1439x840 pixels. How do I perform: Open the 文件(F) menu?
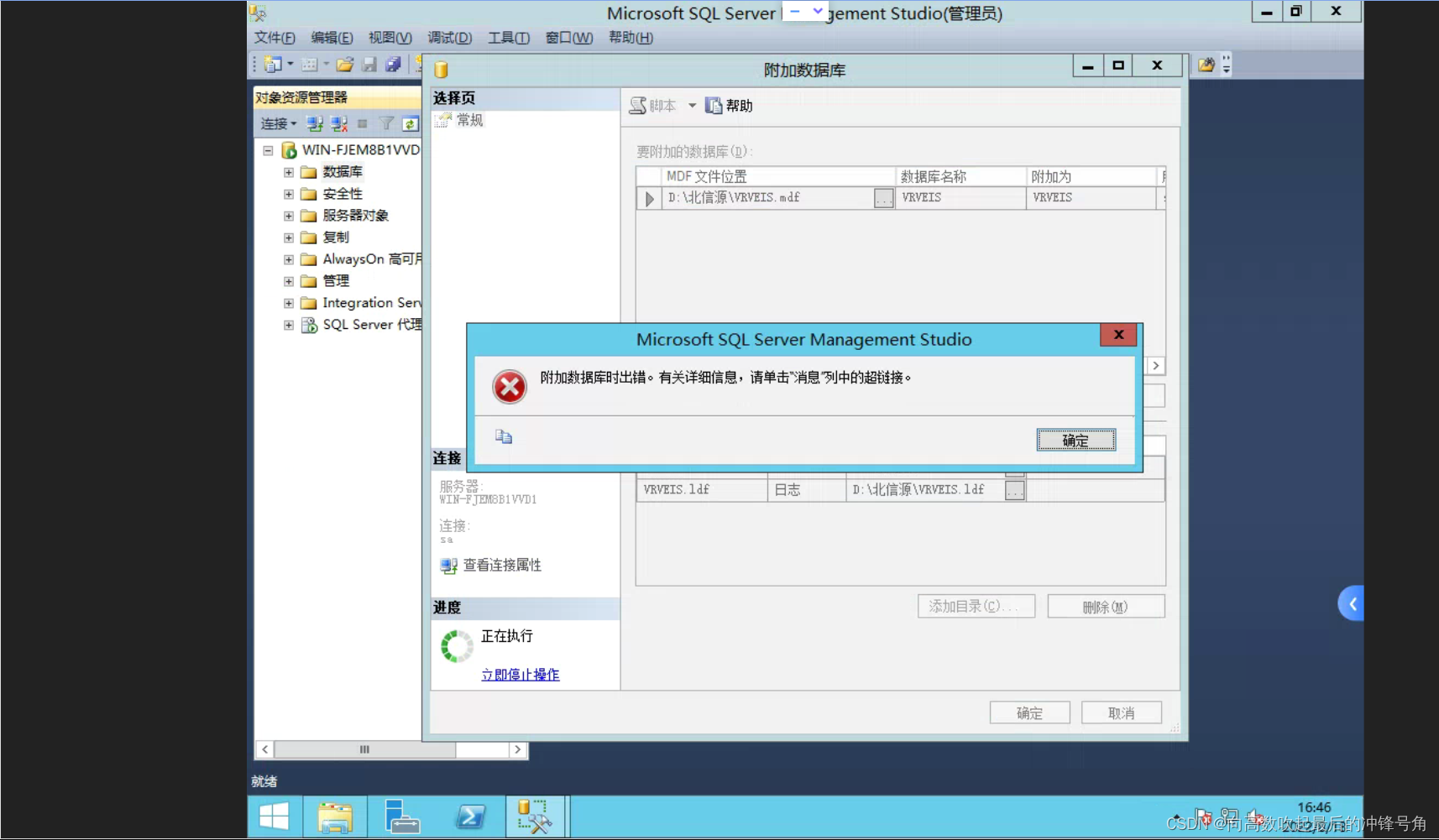coord(275,38)
